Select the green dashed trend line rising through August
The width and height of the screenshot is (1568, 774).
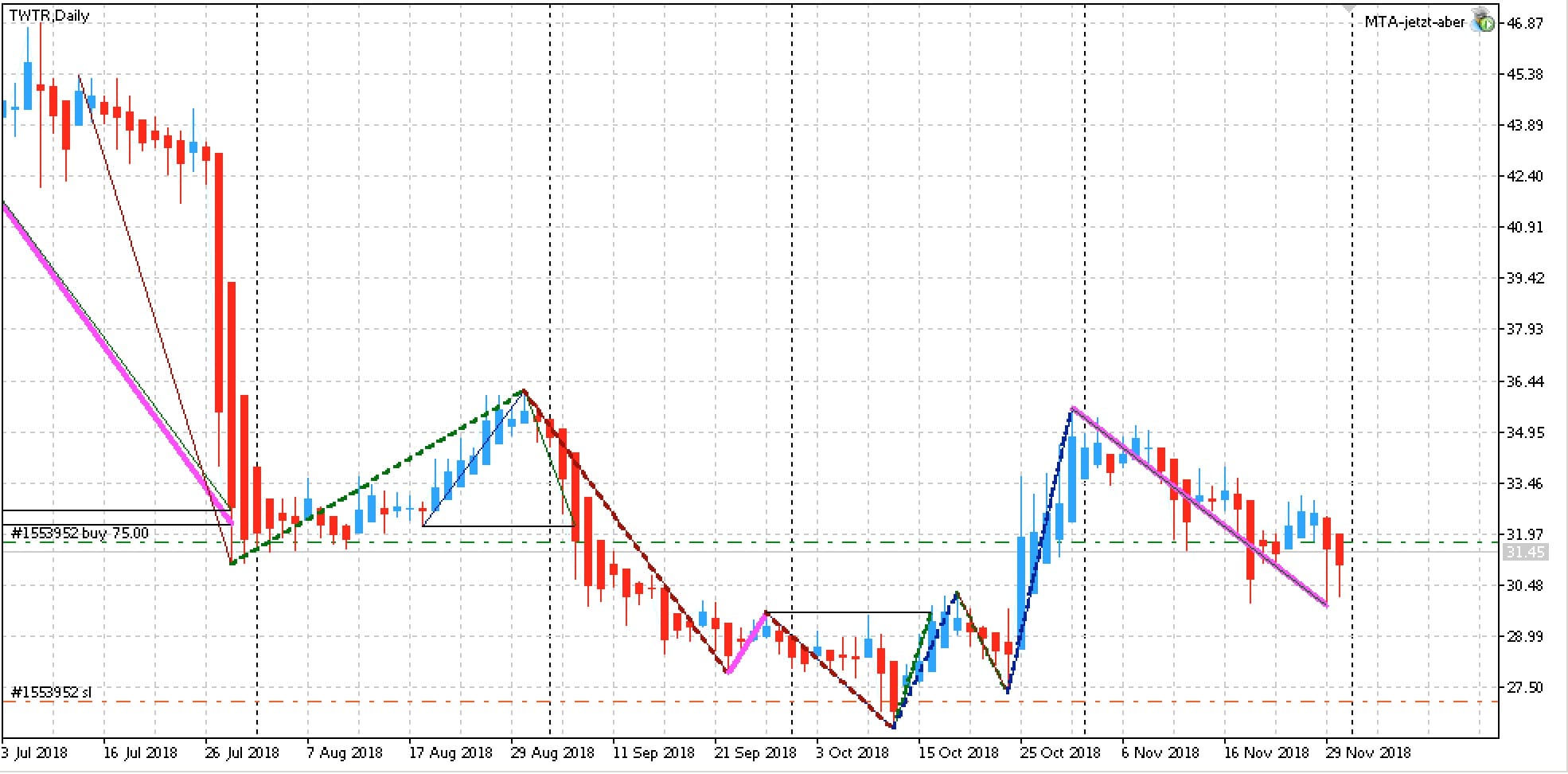coord(378,477)
